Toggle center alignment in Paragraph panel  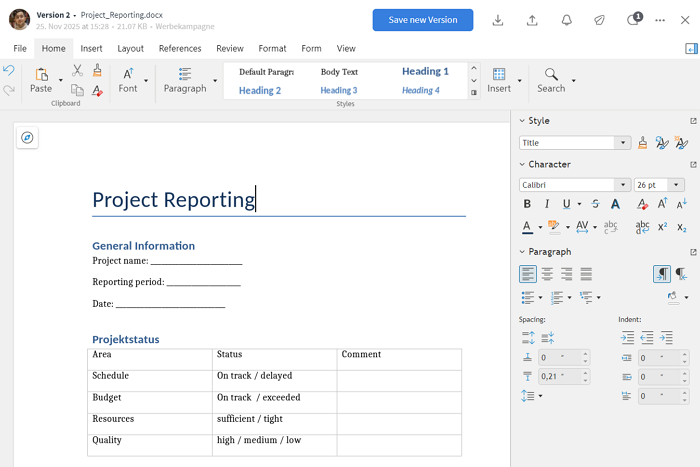coord(547,274)
